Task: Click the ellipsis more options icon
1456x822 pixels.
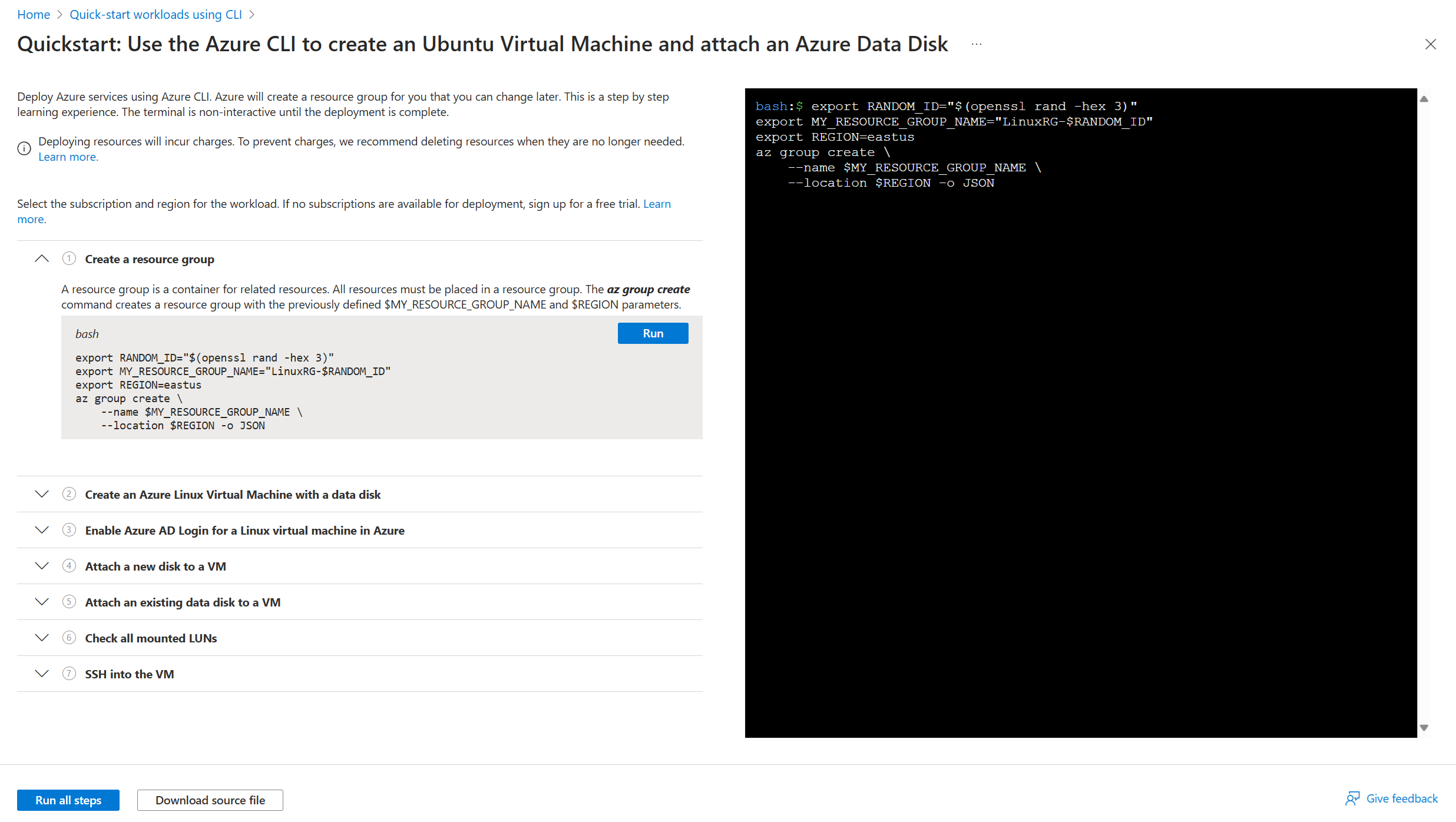Action: tap(977, 44)
